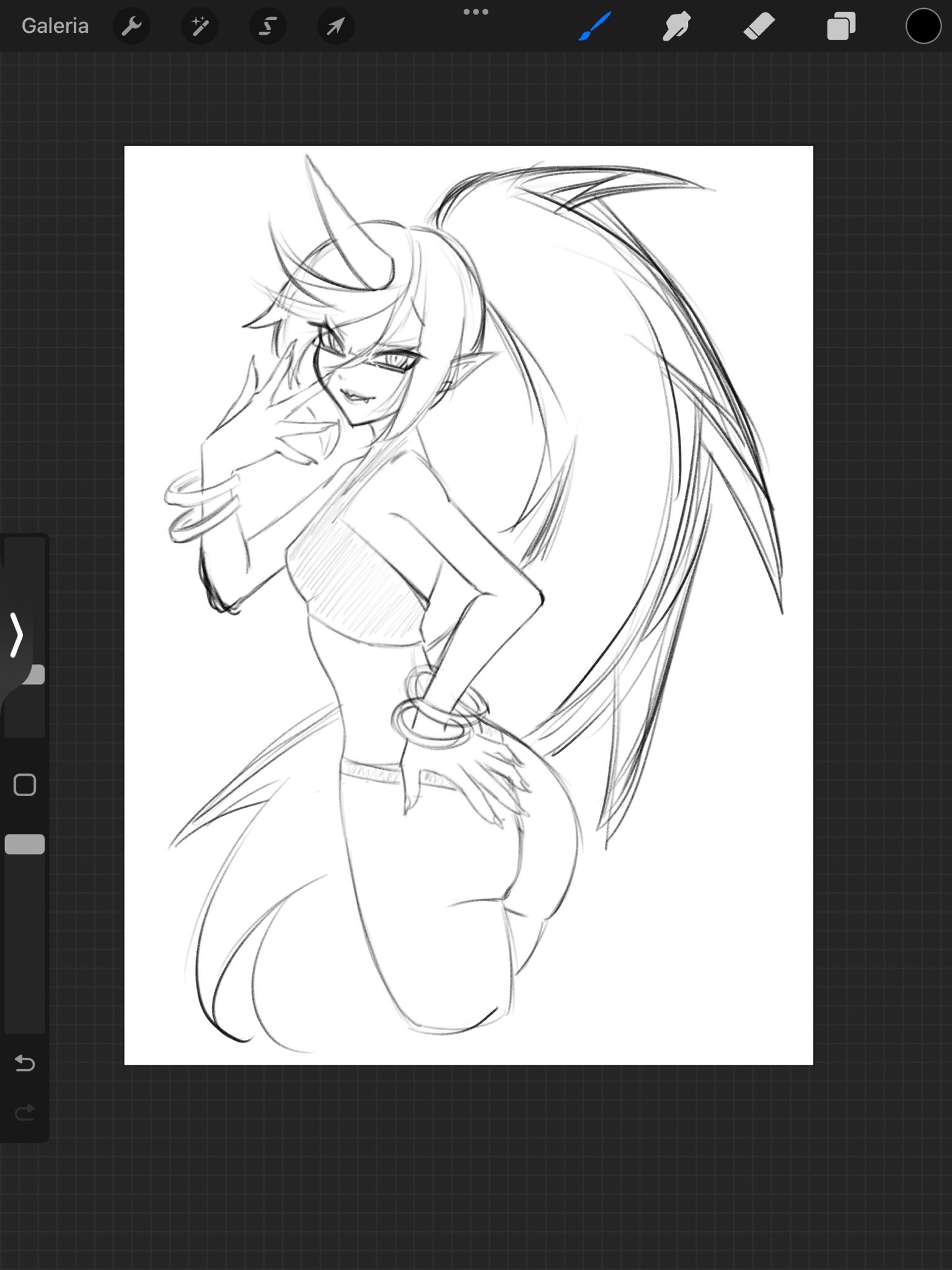Click the brush size slider handle
The width and height of the screenshot is (952, 1270).
(33, 675)
